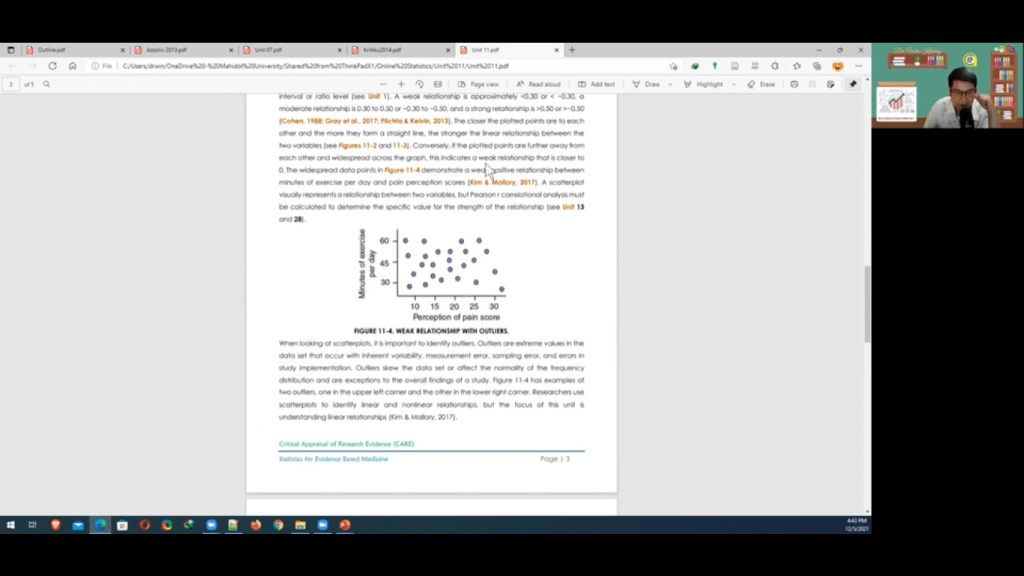Open Google Chrome from the taskbar
The image size is (1024, 576).
point(278,525)
